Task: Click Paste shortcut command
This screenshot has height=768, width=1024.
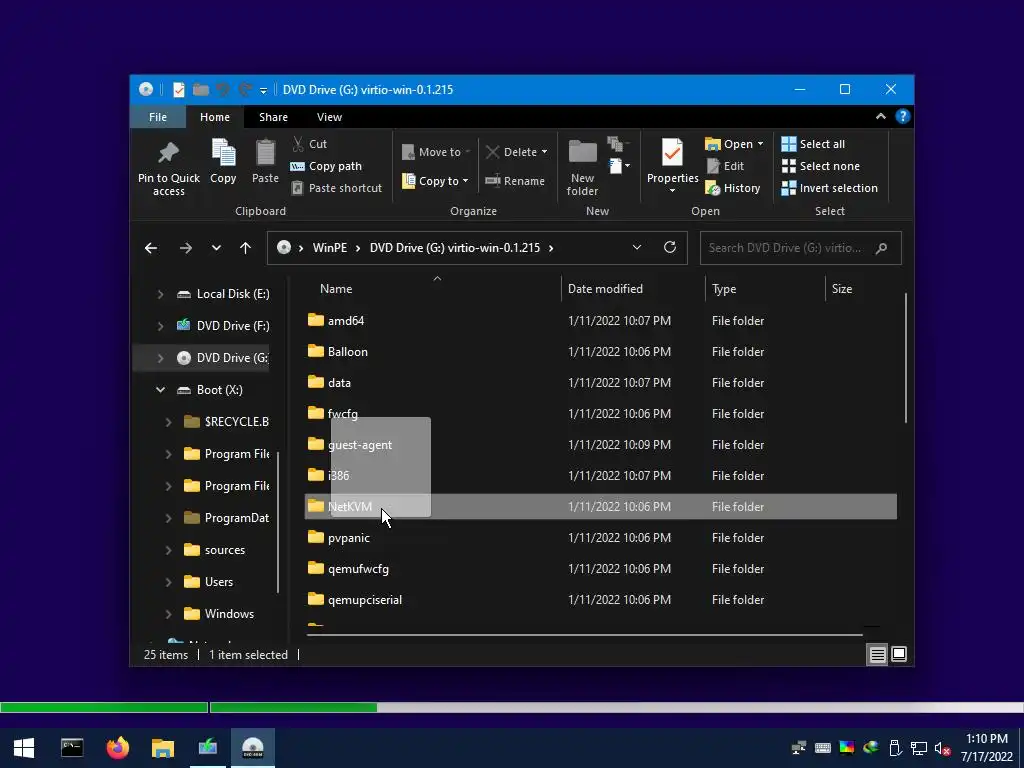Action: (x=336, y=188)
